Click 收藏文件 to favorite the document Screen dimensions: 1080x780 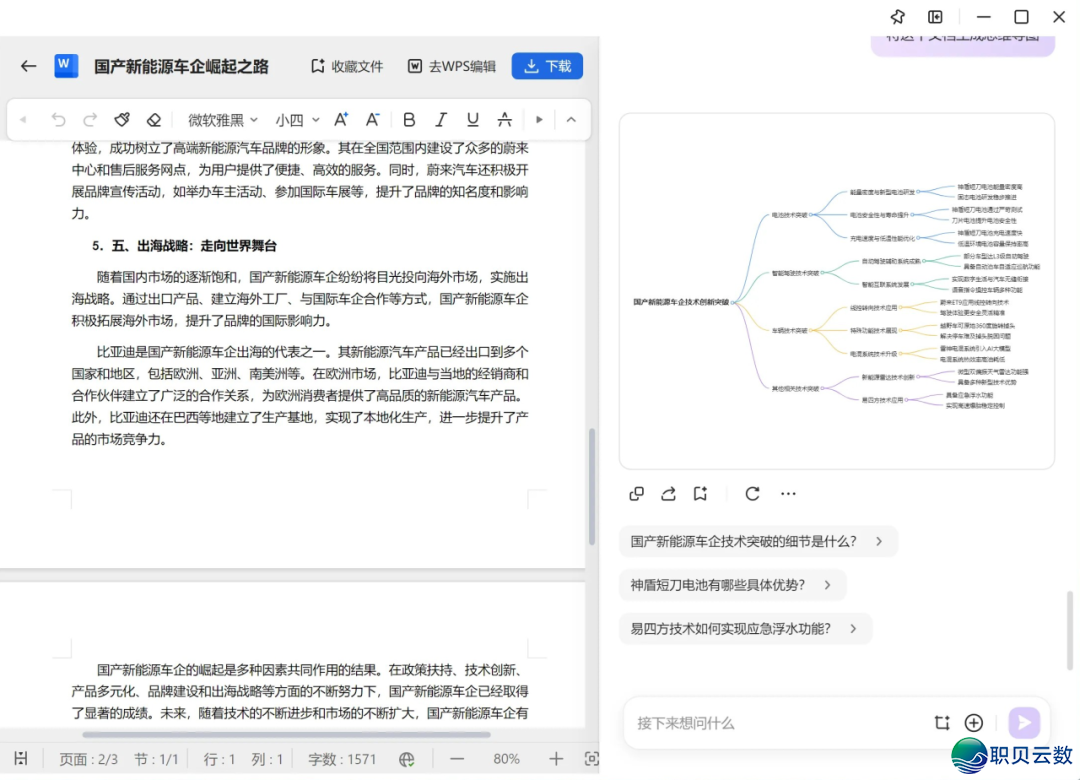coord(346,66)
